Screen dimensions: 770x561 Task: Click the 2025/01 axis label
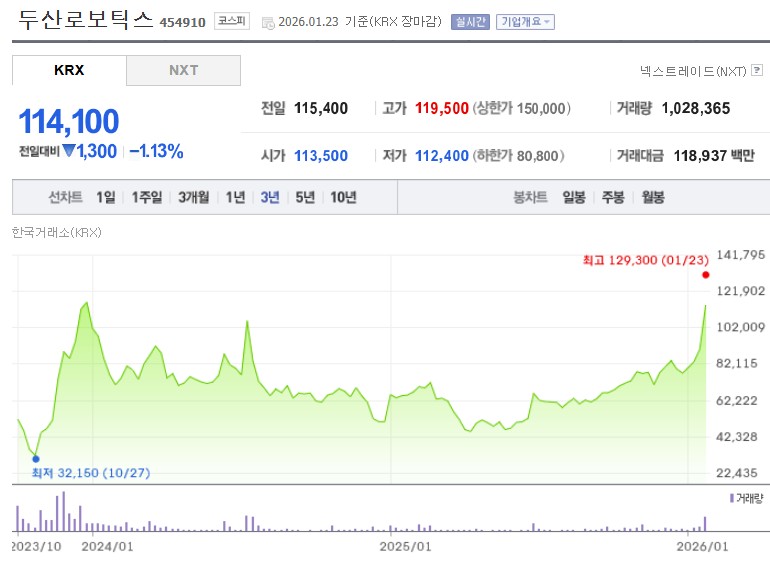405,546
